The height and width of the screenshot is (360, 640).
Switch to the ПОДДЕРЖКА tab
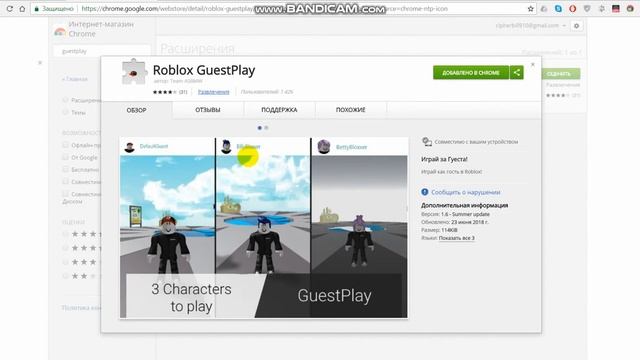point(279,110)
